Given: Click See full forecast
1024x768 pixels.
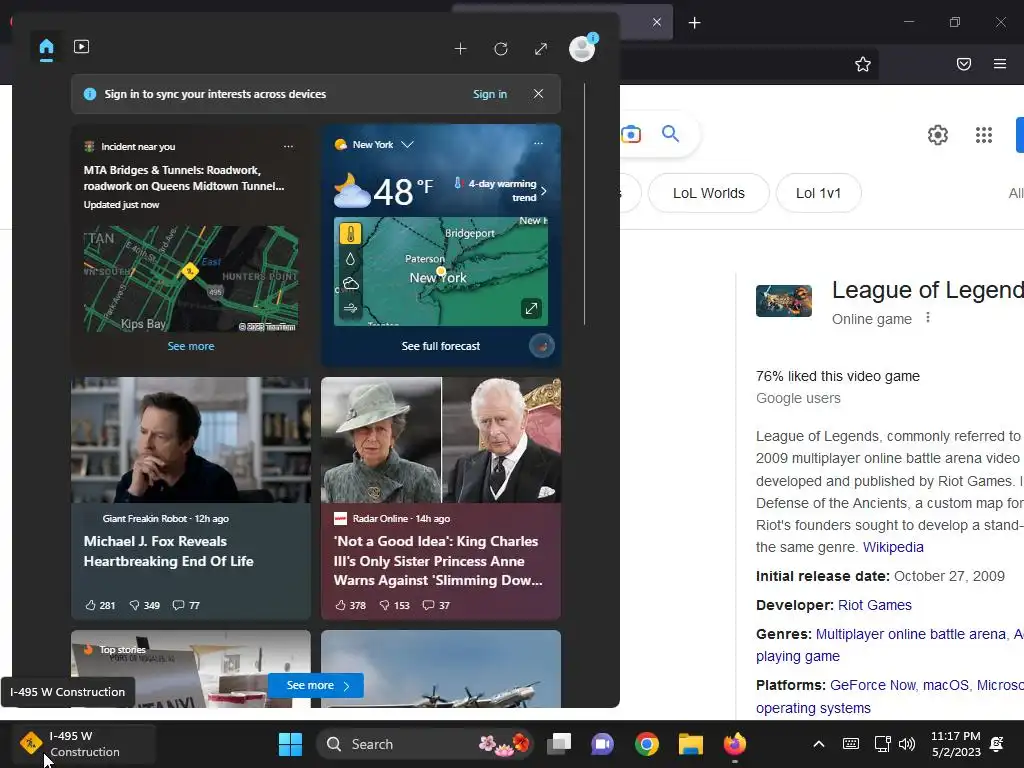Looking at the screenshot, I should click(x=441, y=346).
